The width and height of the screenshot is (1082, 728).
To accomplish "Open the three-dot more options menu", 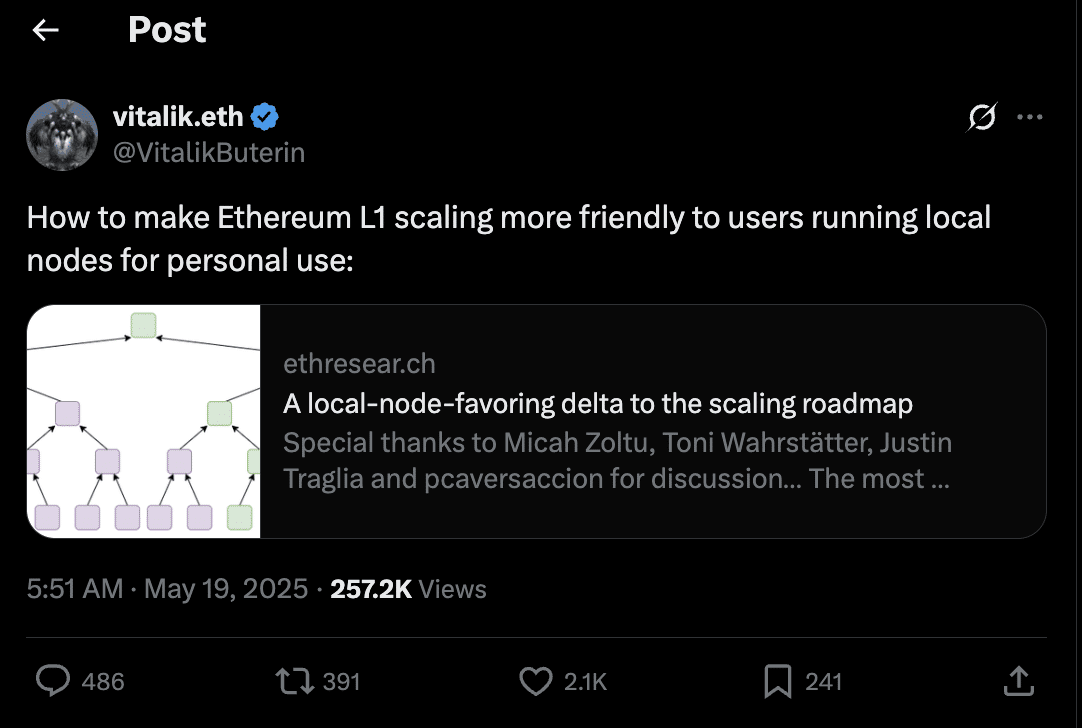I will point(1030,117).
